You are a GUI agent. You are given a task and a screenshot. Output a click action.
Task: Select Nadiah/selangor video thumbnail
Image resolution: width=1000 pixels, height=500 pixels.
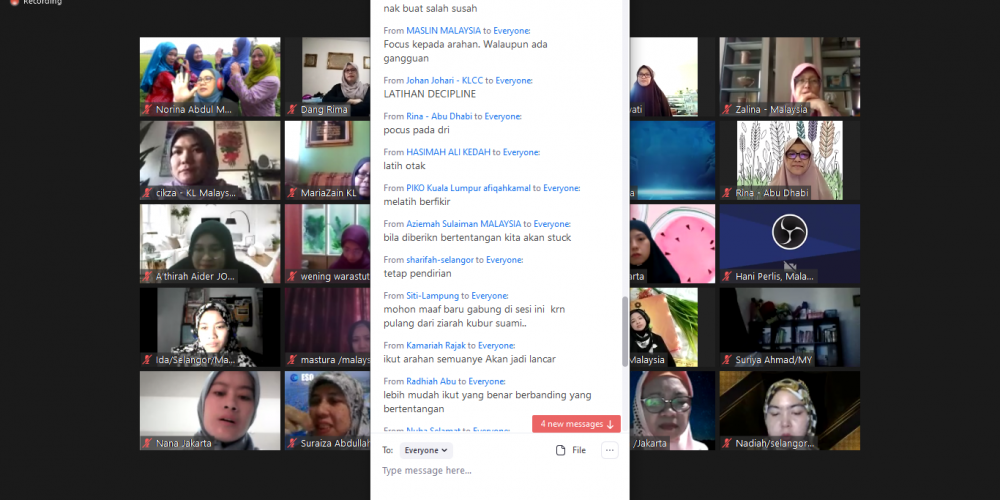coord(789,410)
